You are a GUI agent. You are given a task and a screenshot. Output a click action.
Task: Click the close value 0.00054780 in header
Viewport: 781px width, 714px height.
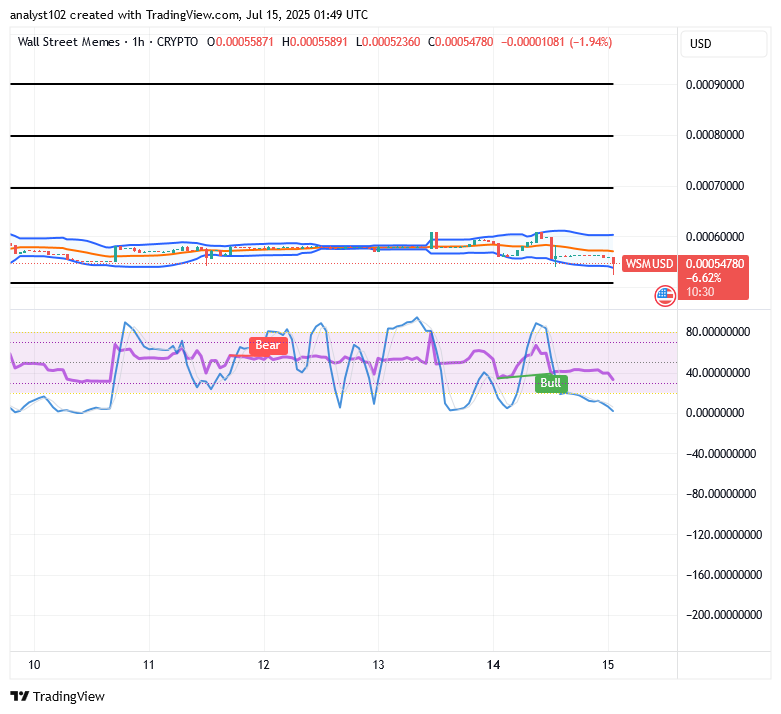coord(464,42)
